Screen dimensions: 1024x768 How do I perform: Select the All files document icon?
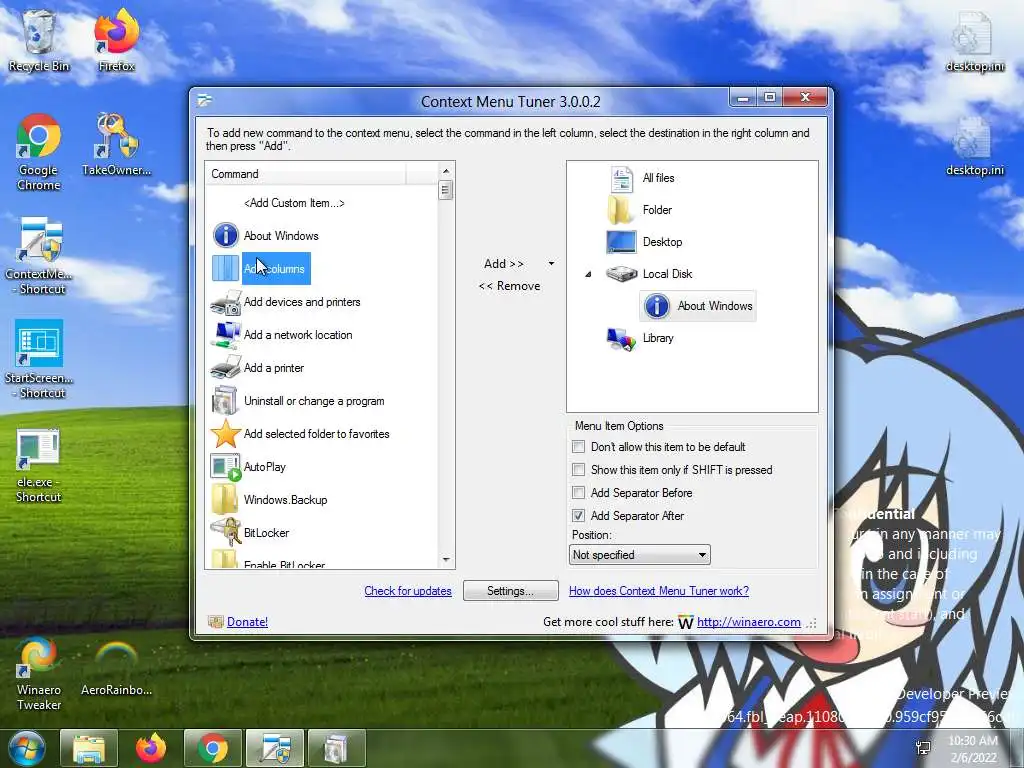tap(621, 178)
